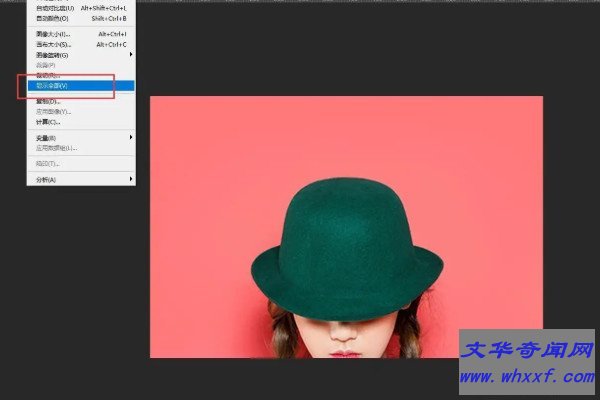Viewport: 600px width, 400px height.
Task: Select 自动对比度 (Auto Contrast) menu item
Action: 54,8
